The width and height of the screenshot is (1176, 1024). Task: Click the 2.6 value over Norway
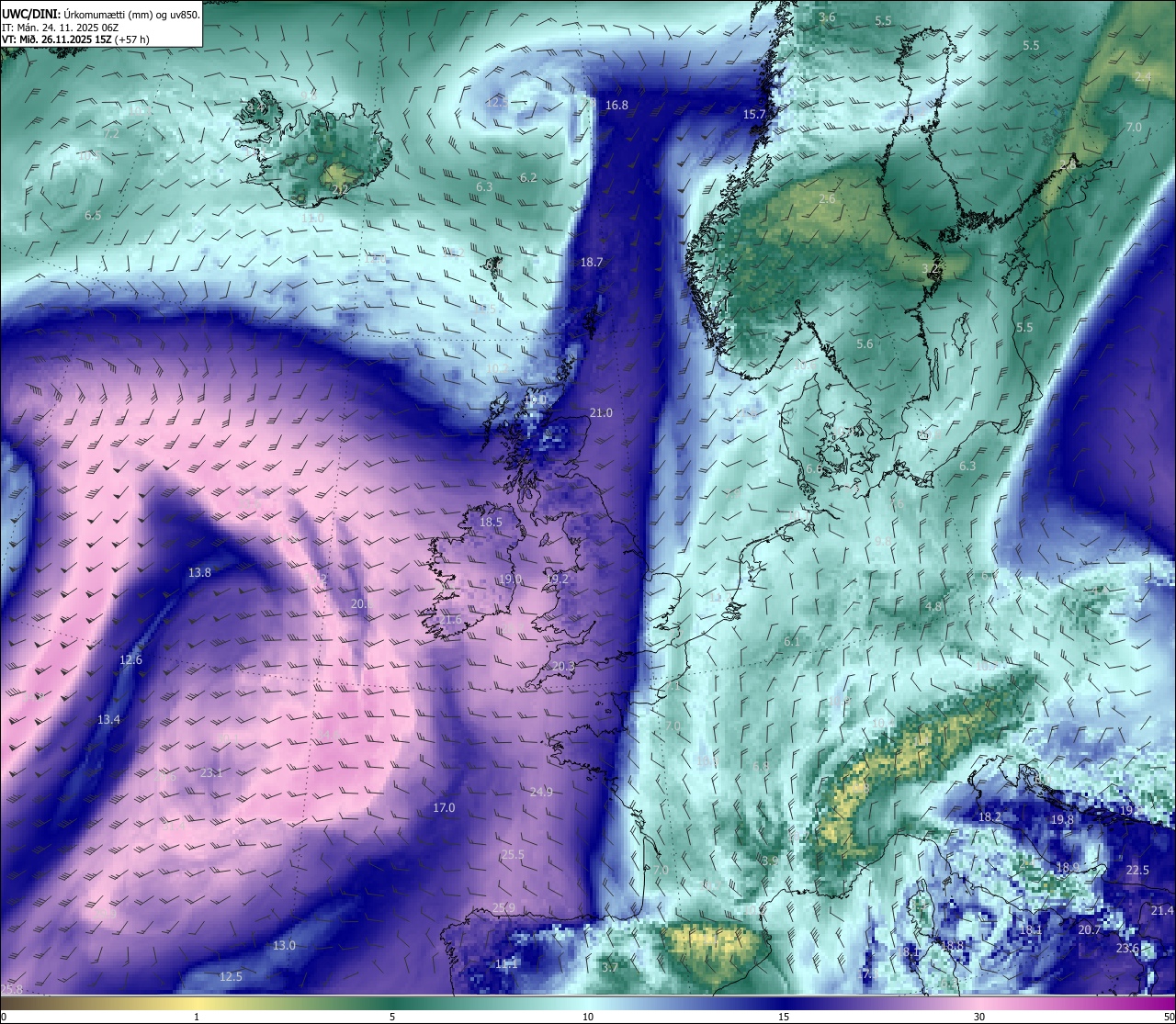[827, 199]
